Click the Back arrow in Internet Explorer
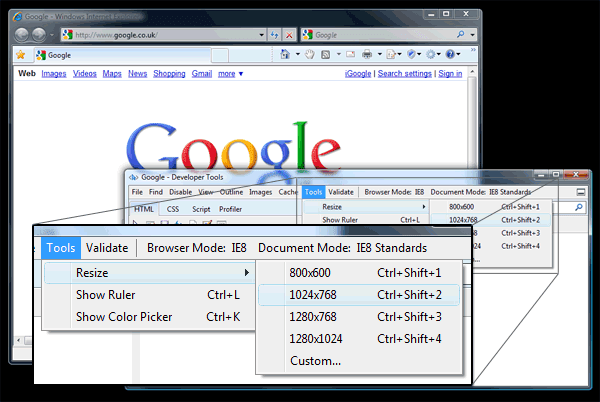Viewport: 600px width, 402px height. tap(22, 35)
